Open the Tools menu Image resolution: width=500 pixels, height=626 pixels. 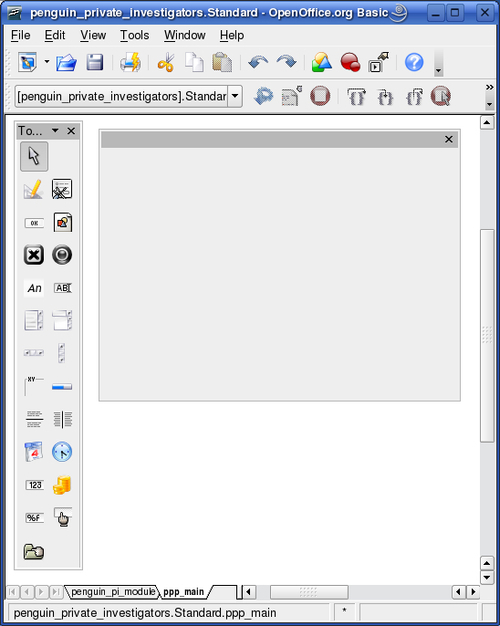[x=135, y=35]
